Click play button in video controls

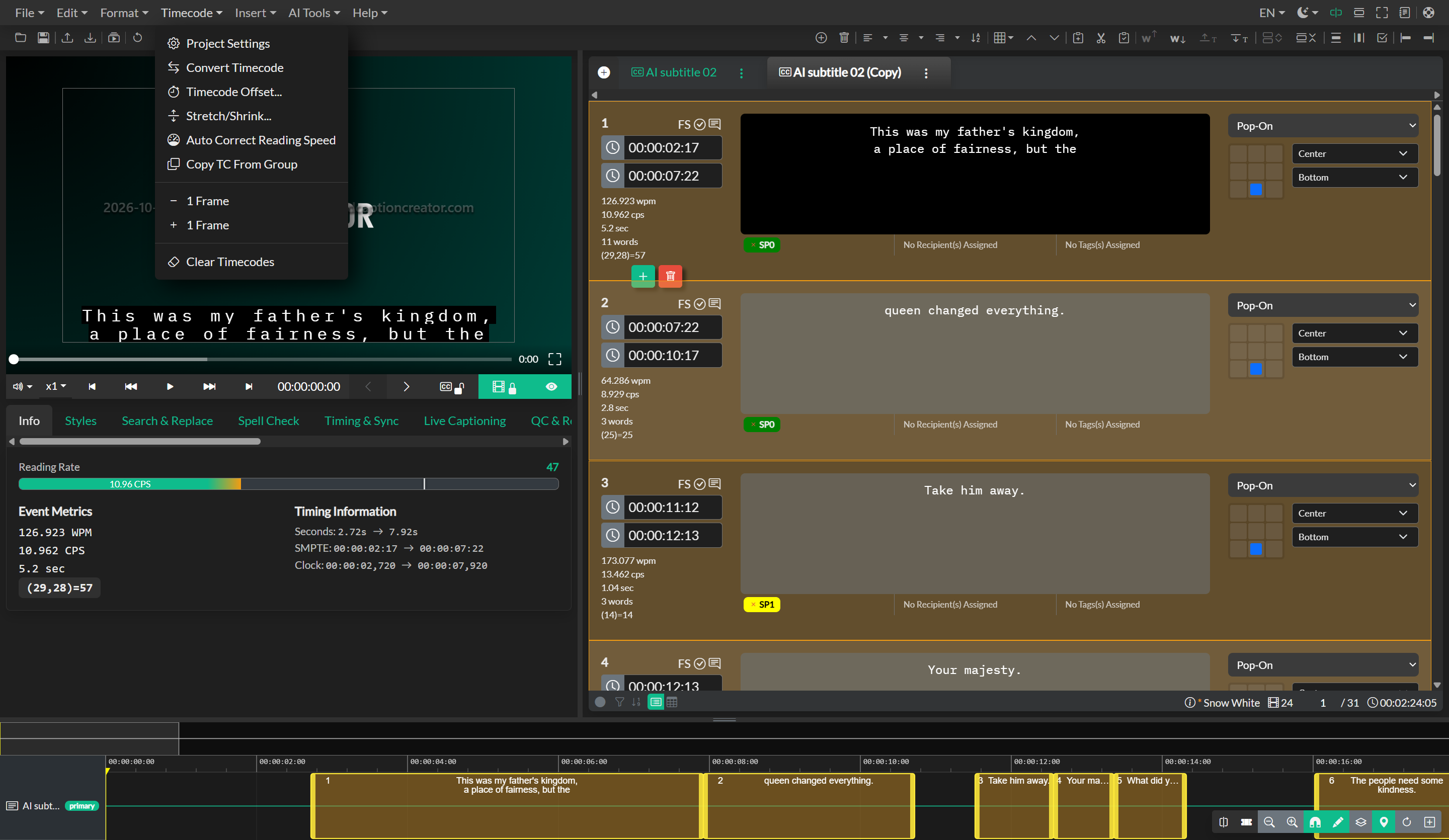tap(170, 387)
